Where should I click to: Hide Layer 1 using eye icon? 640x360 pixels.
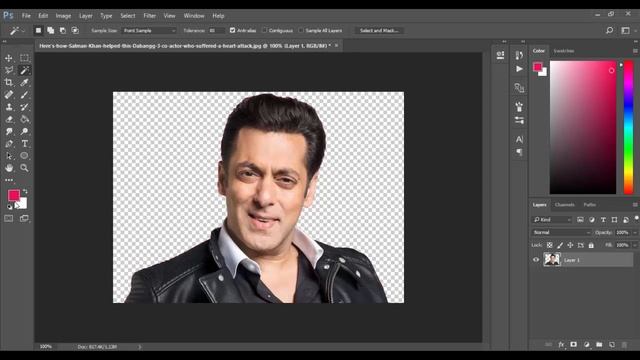[536, 260]
